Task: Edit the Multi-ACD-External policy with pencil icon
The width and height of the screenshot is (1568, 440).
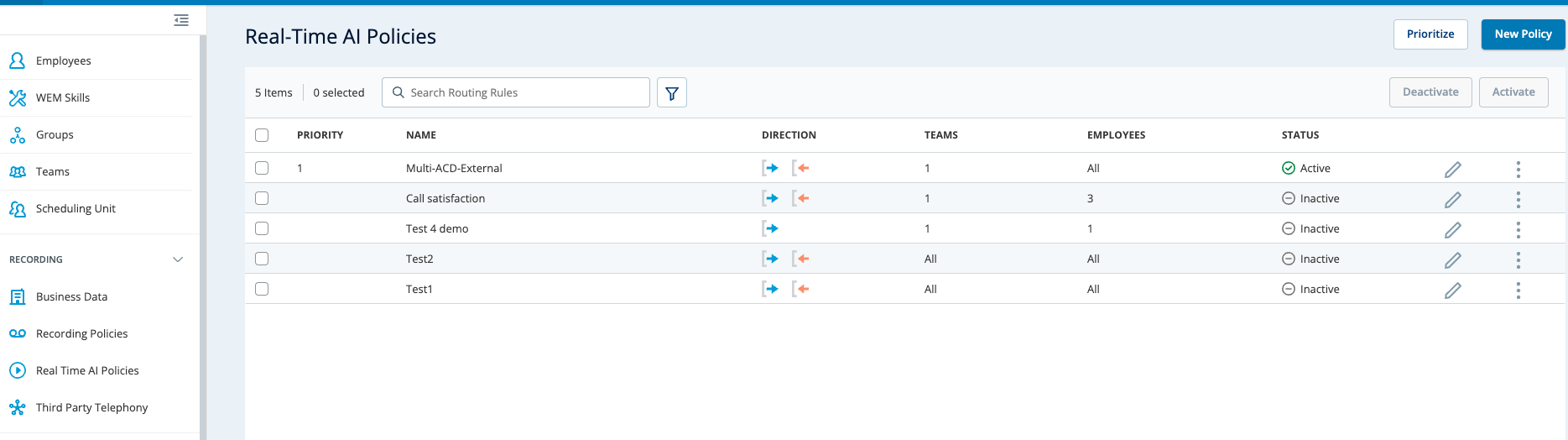Action: (1452, 170)
